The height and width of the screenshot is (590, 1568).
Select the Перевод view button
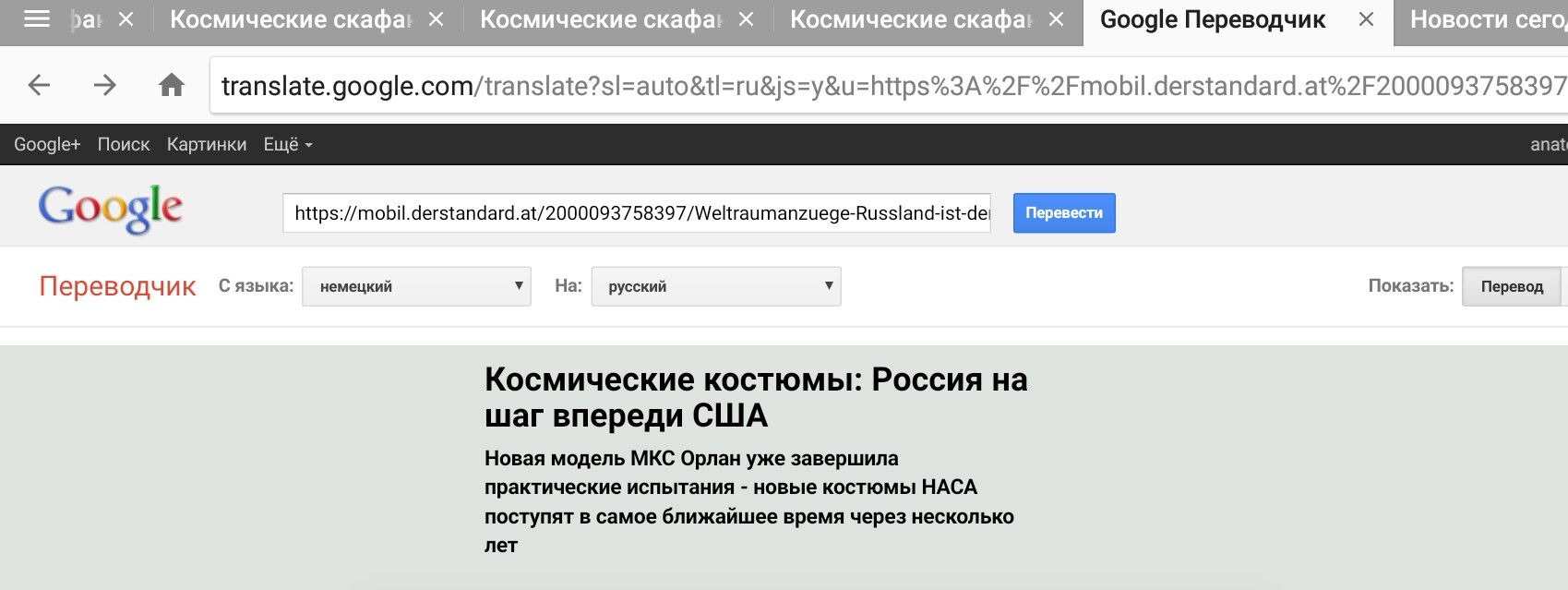[1512, 286]
